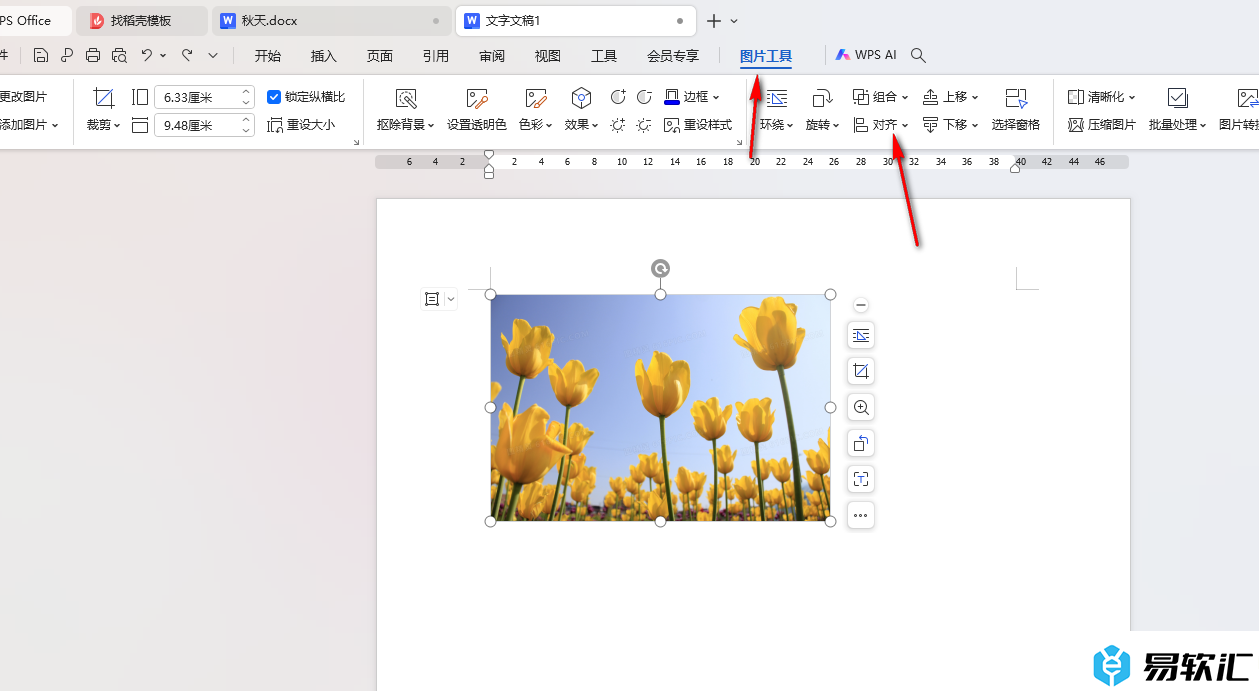The image size is (1259, 691).
Task: Open the Insert (插入) ribbon tab
Action: tap(324, 56)
